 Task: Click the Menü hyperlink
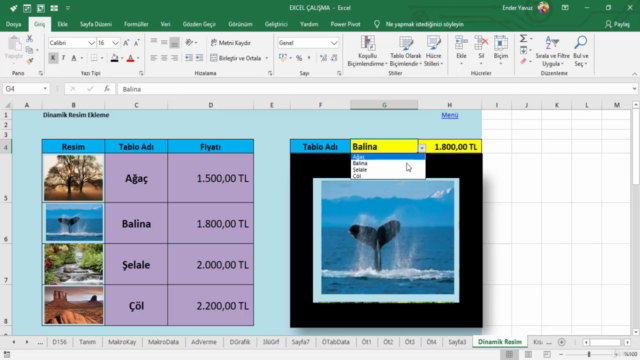pos(449,115)
